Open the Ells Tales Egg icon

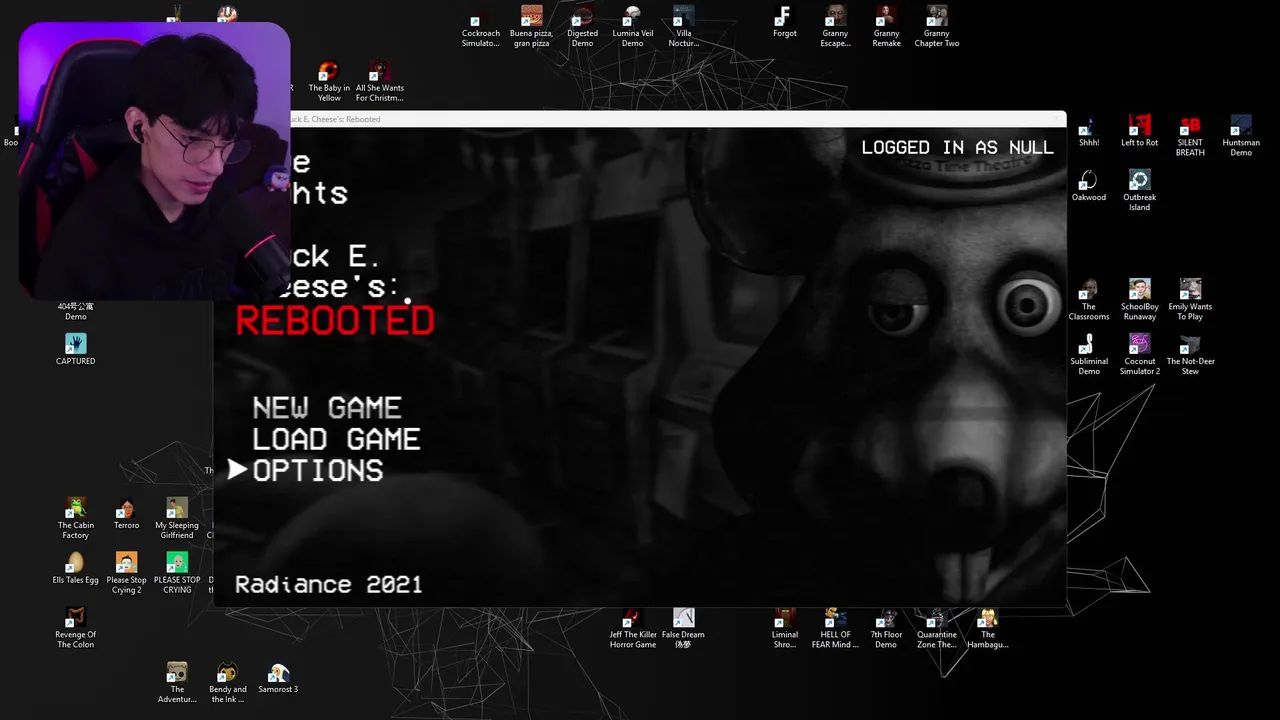tap(76, 569)
